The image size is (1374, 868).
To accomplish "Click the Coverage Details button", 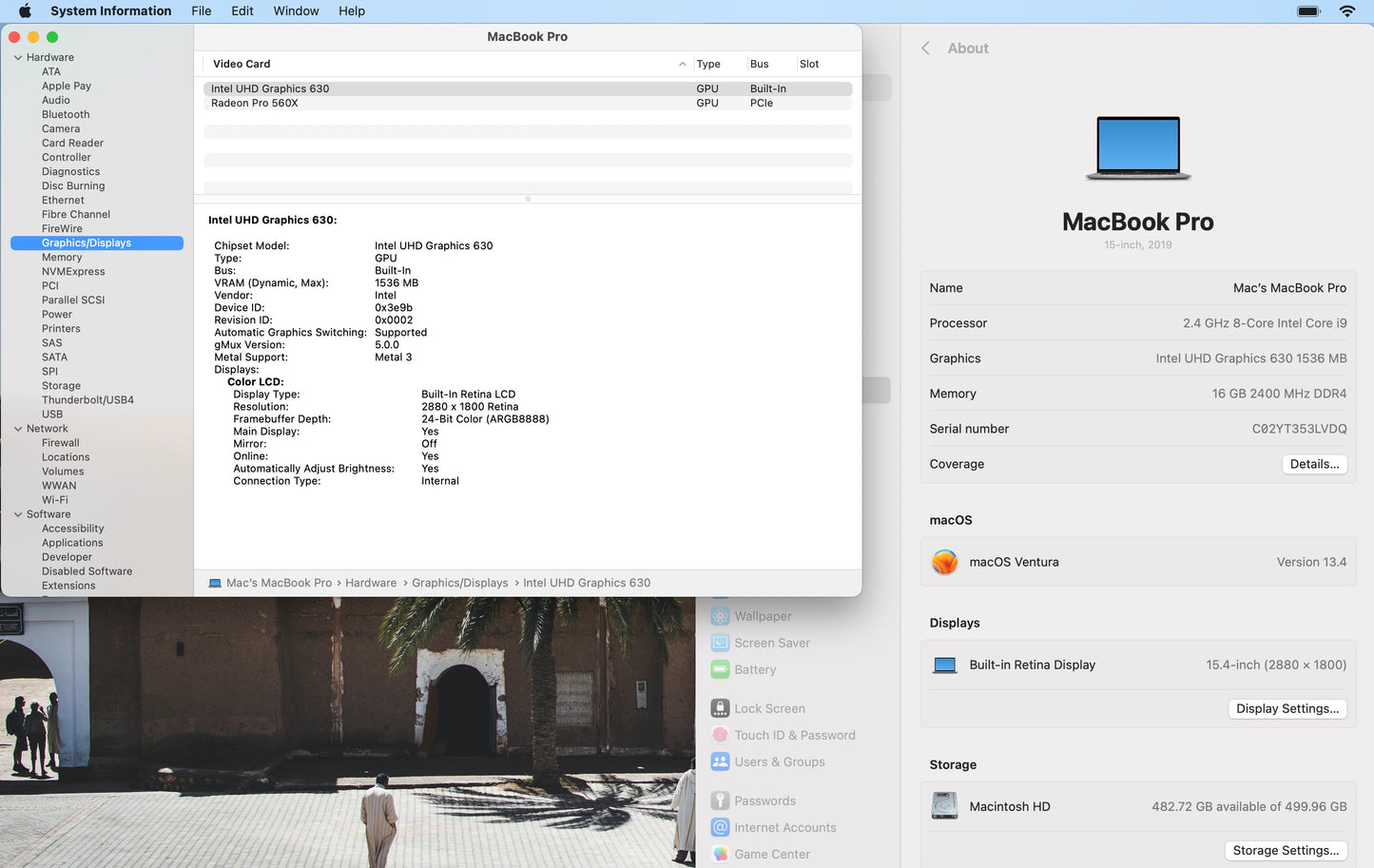I will [x=1313, y=464].
